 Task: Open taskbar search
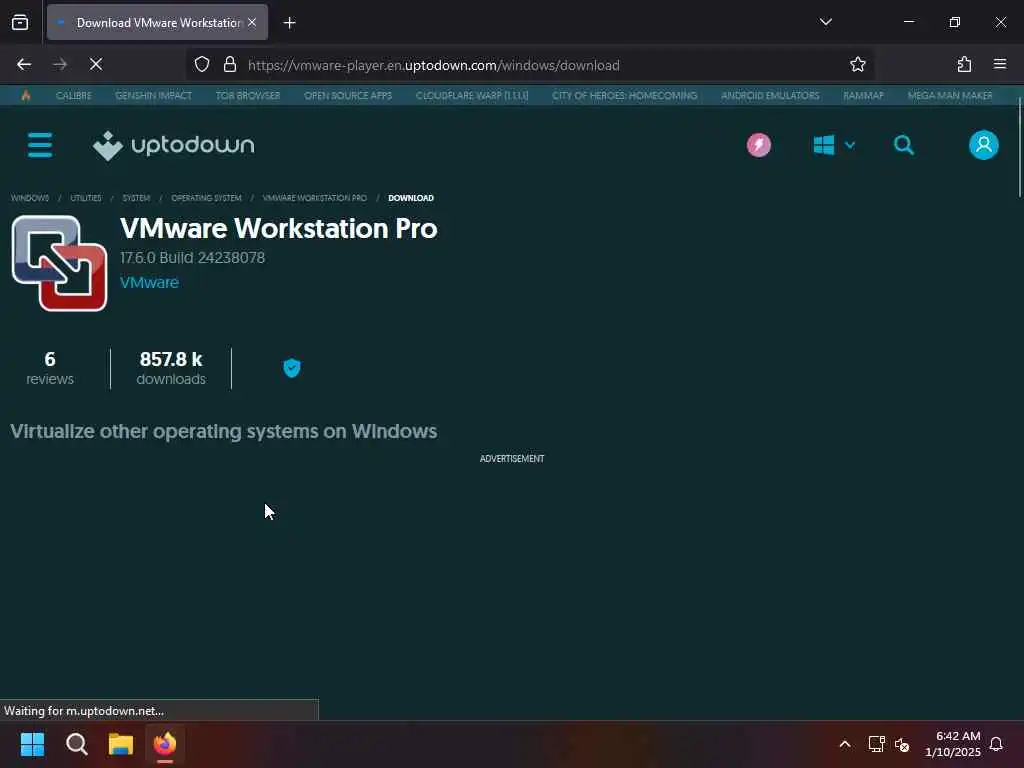click(x=77, y=744)
